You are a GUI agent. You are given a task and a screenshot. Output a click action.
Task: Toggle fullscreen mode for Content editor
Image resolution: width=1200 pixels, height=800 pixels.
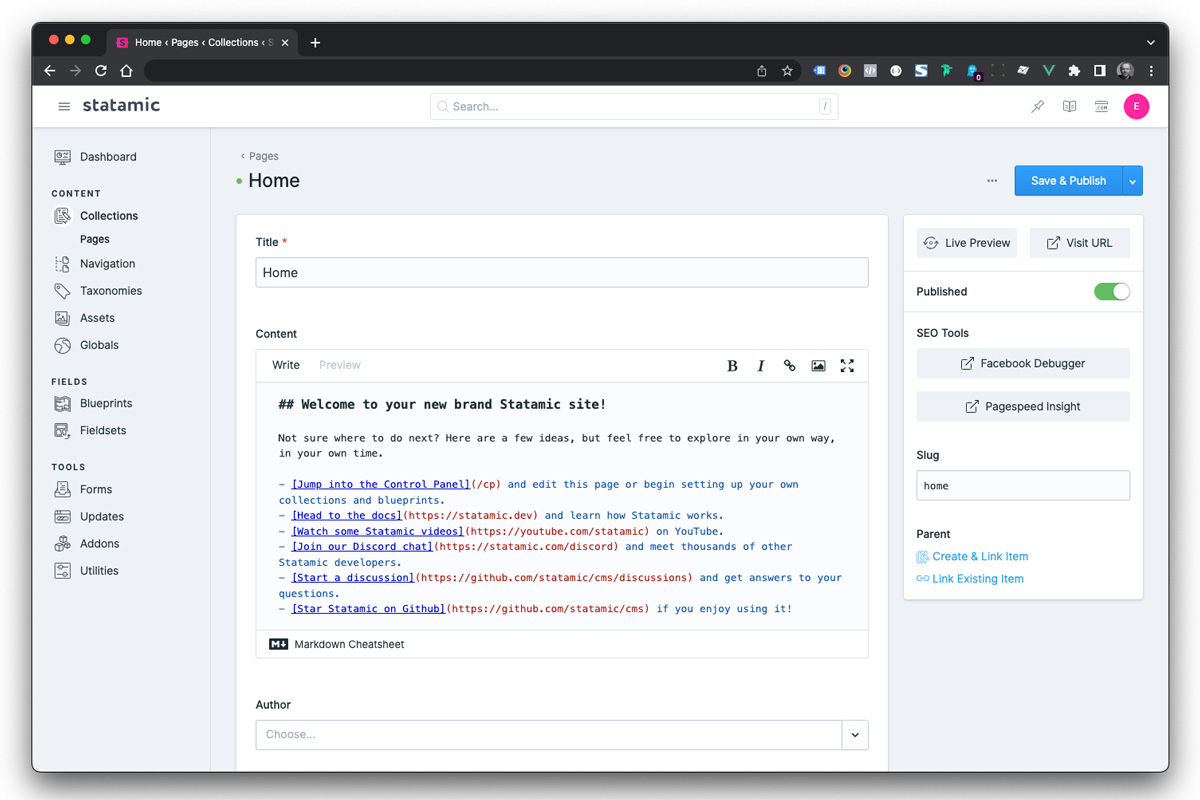(x=847, y=366)
